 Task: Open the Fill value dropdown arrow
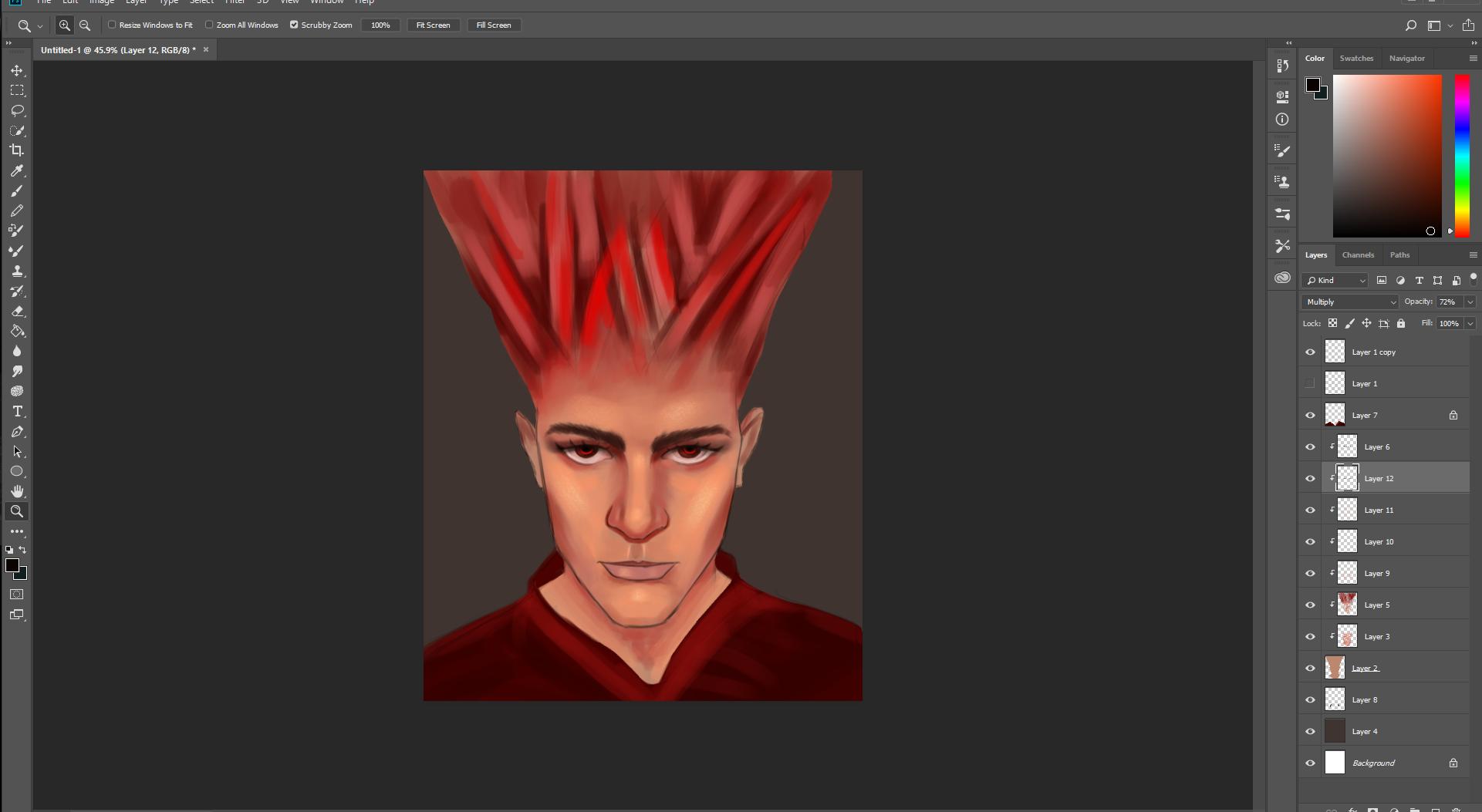[x=1470, y=323]
